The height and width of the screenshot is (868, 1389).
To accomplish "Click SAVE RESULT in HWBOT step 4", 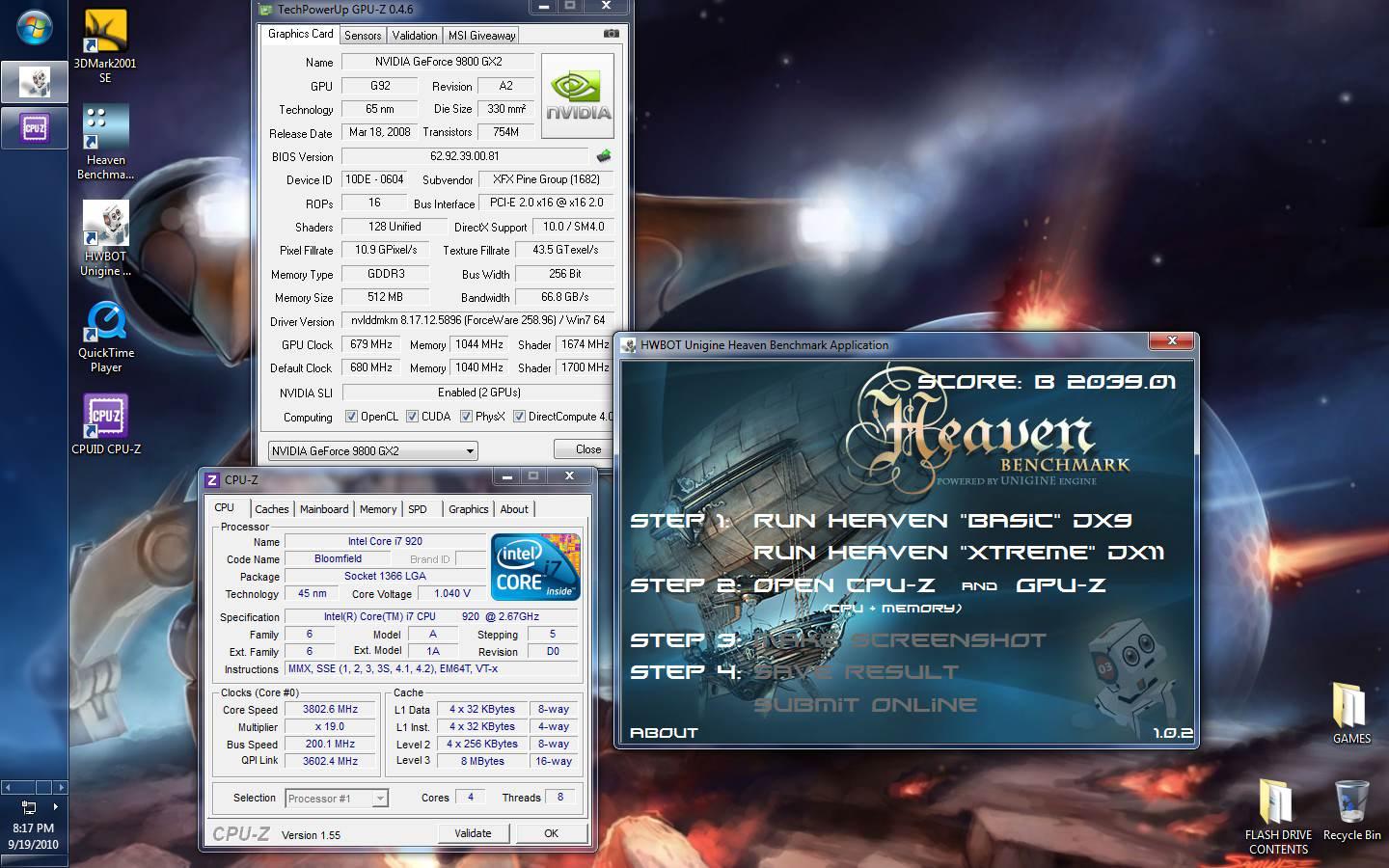I will (857, 672).
